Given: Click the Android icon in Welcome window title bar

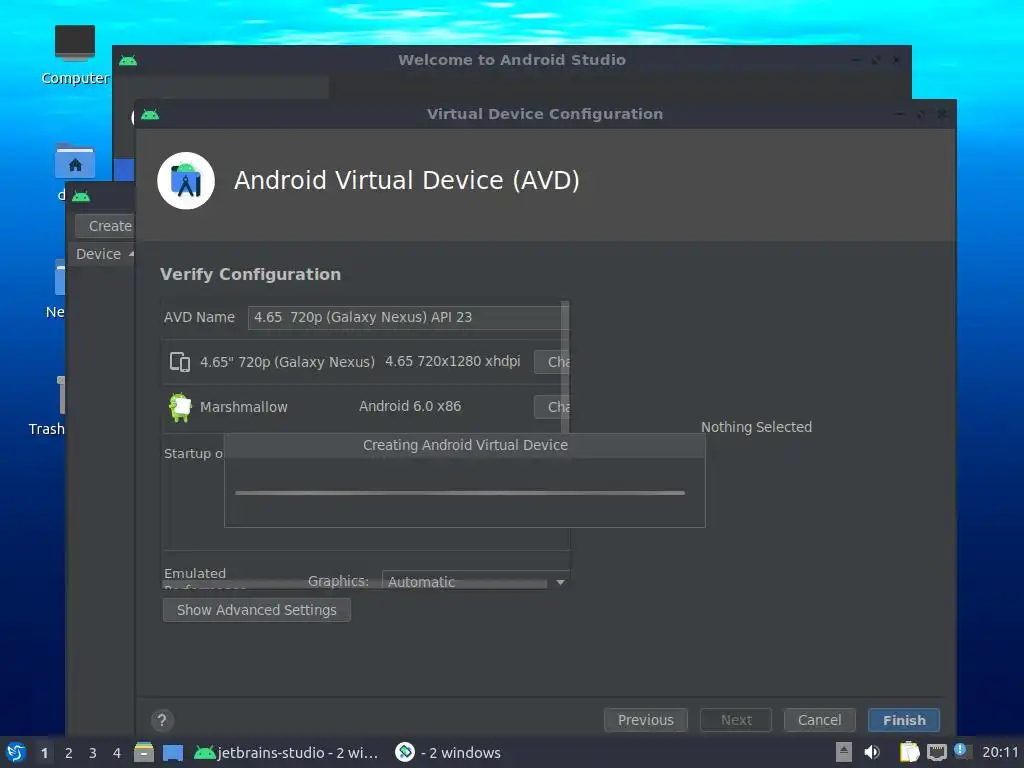Looking at the screenshot, I should tap(128, 60).
